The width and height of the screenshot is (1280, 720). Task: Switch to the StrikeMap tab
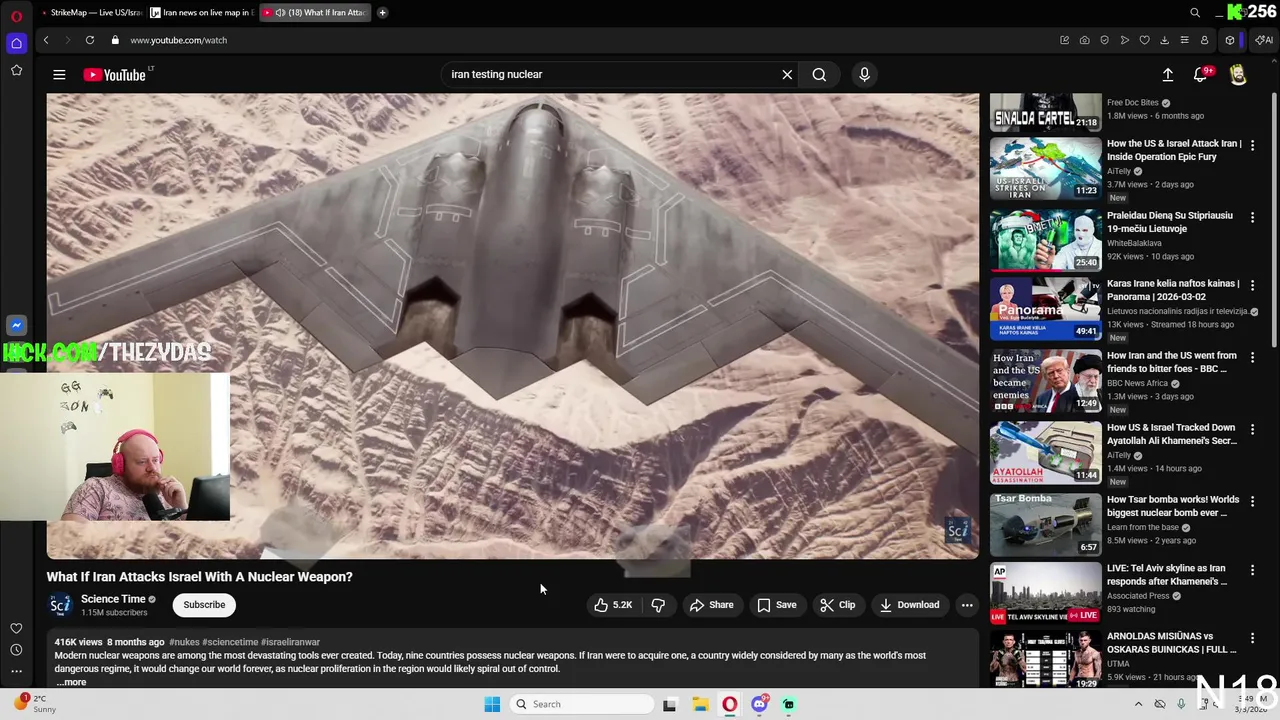click(x=94, y=13)
